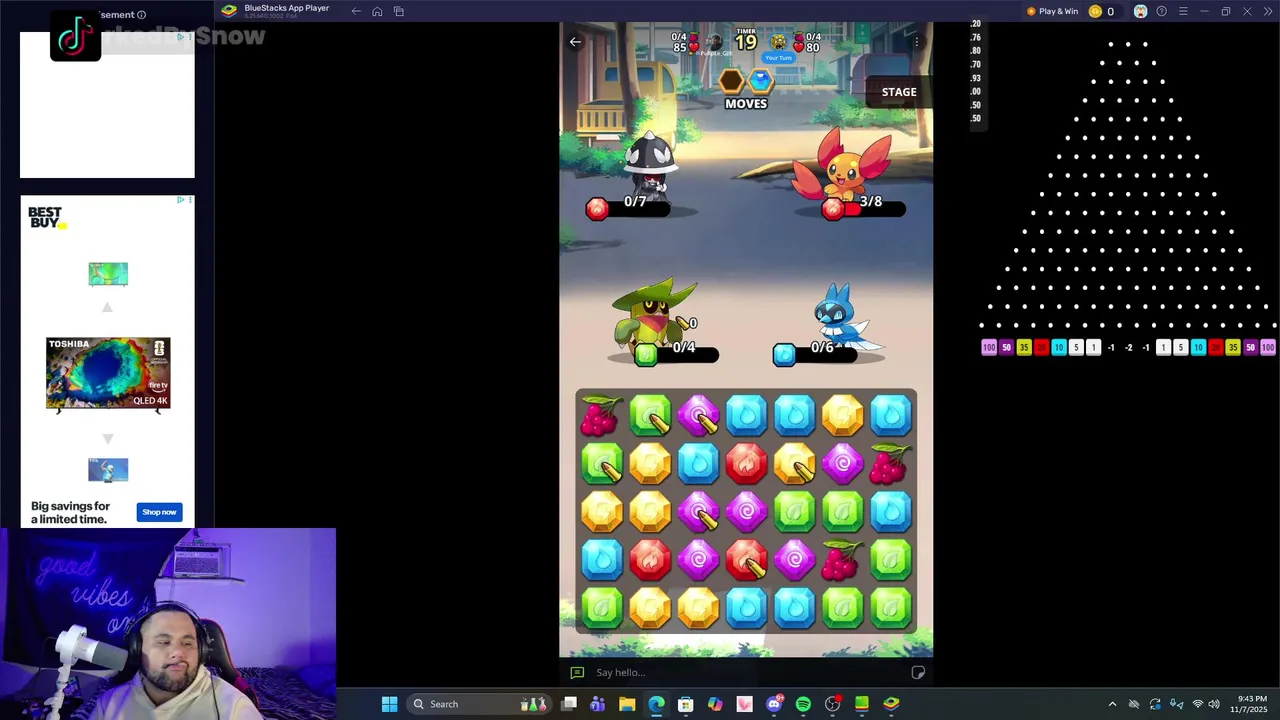Image resolution: width=1280 pixels, height=720 pixels.
Task: Click the Shop now button in ad
Action: click(x=159, y=512)
